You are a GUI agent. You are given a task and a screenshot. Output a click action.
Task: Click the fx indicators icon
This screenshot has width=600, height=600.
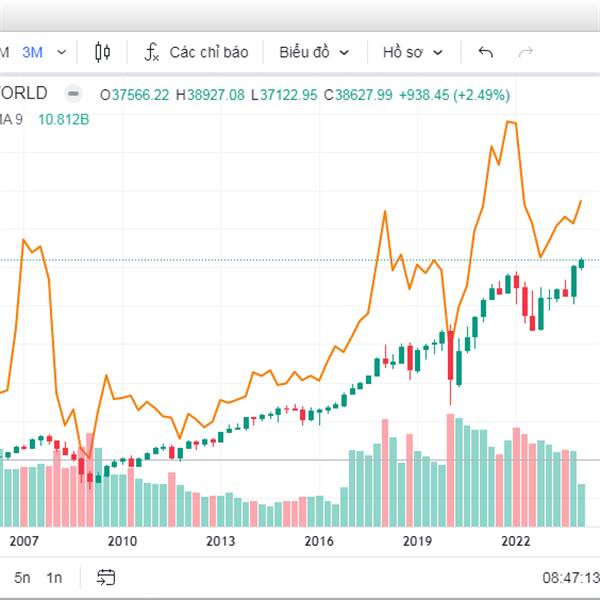(x=152, y=52)
